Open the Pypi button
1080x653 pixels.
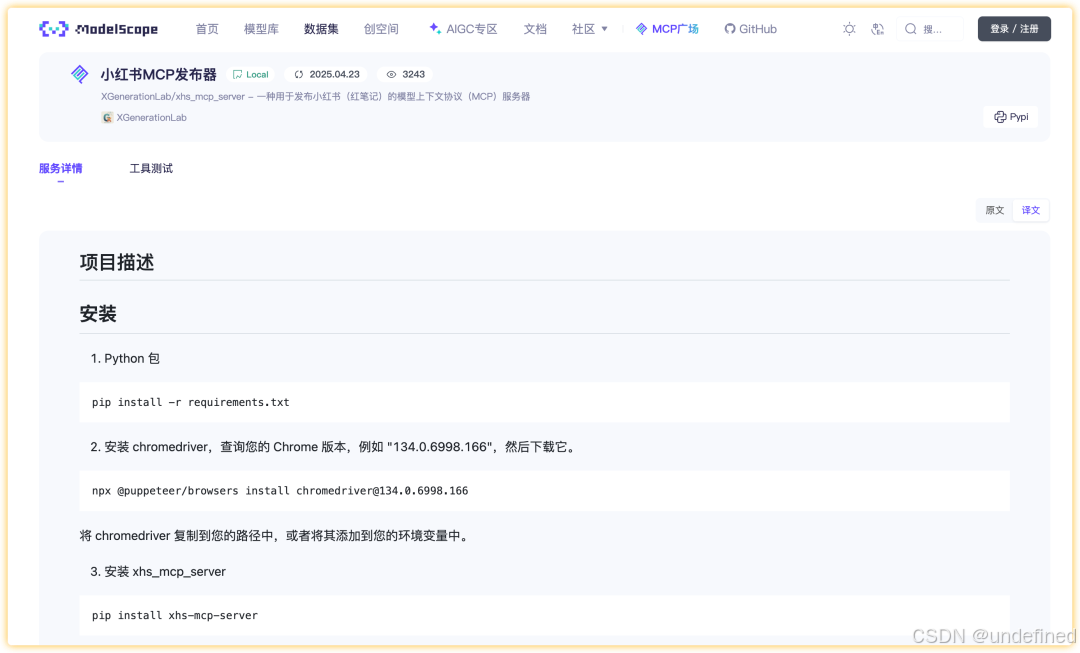tap(1010, 117)
